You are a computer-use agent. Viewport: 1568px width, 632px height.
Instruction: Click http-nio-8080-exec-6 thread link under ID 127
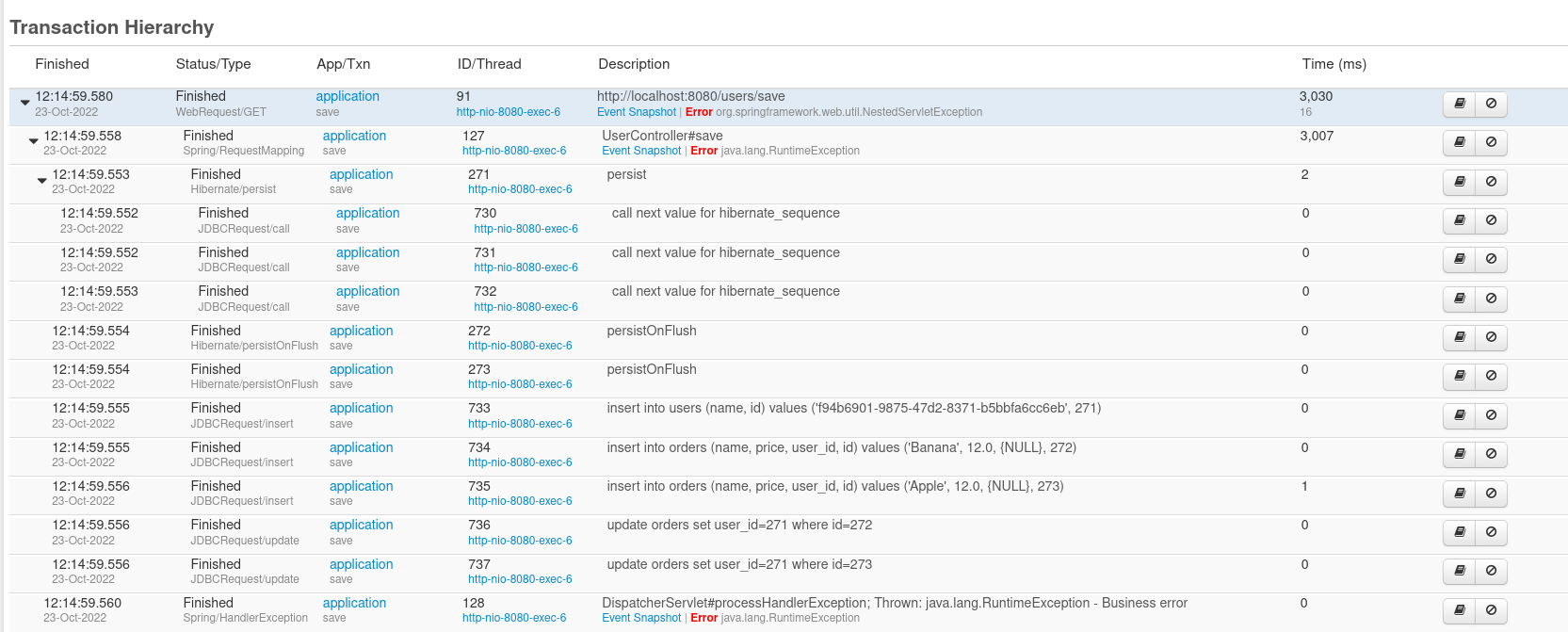pos(514,151)
